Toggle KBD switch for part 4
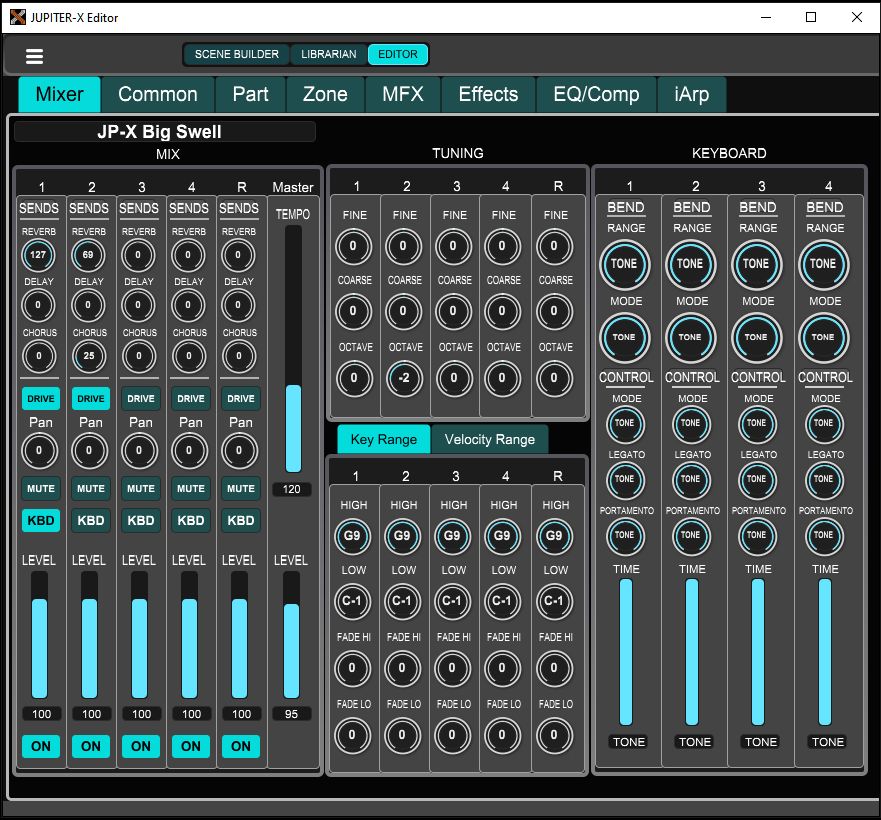 191,520
